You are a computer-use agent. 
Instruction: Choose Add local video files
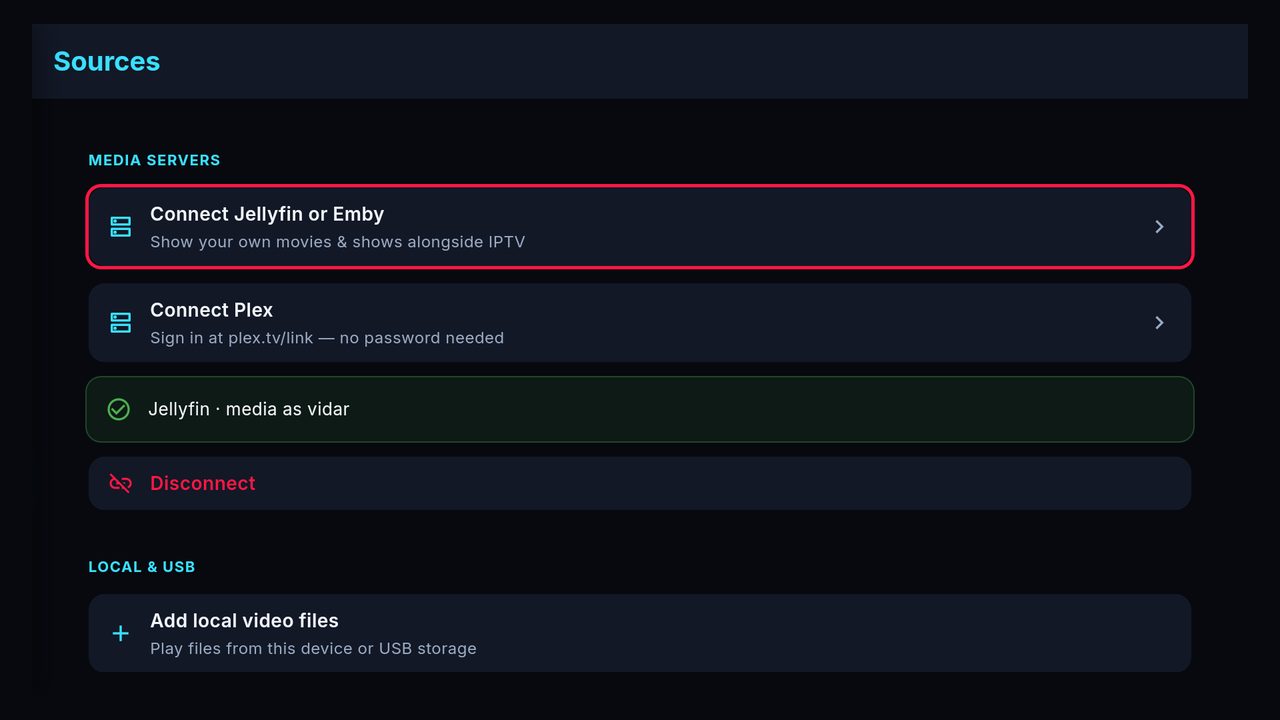[640, 633]
